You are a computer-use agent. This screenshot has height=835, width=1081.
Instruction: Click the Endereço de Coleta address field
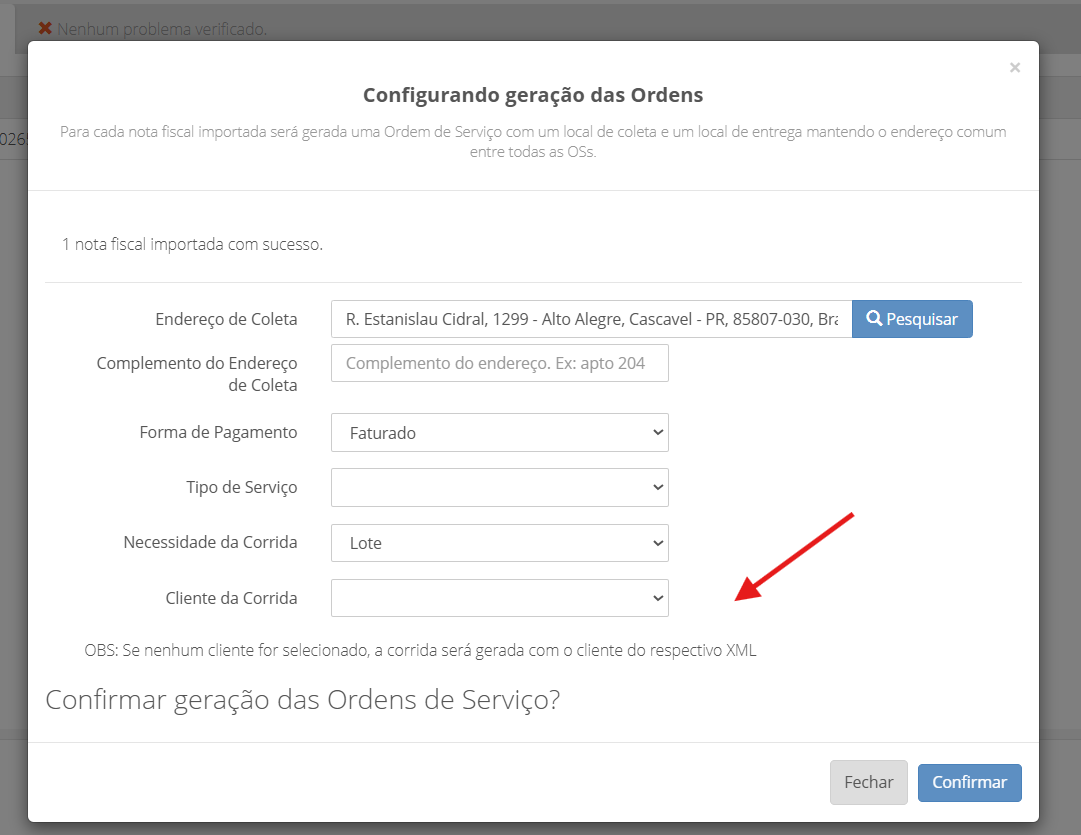tap(592, 319)
